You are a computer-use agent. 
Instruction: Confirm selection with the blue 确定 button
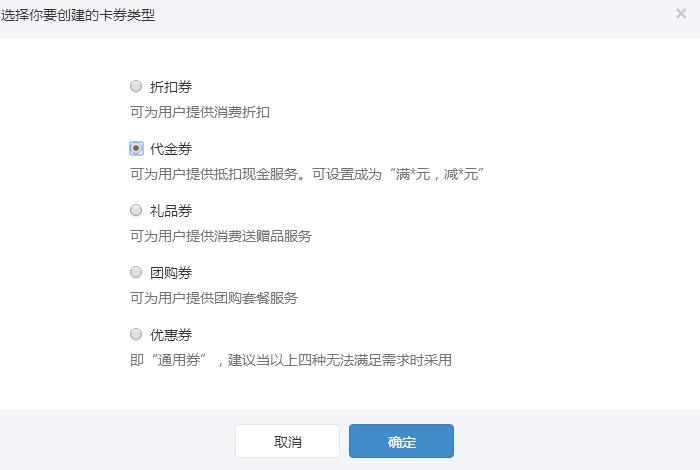401,441
